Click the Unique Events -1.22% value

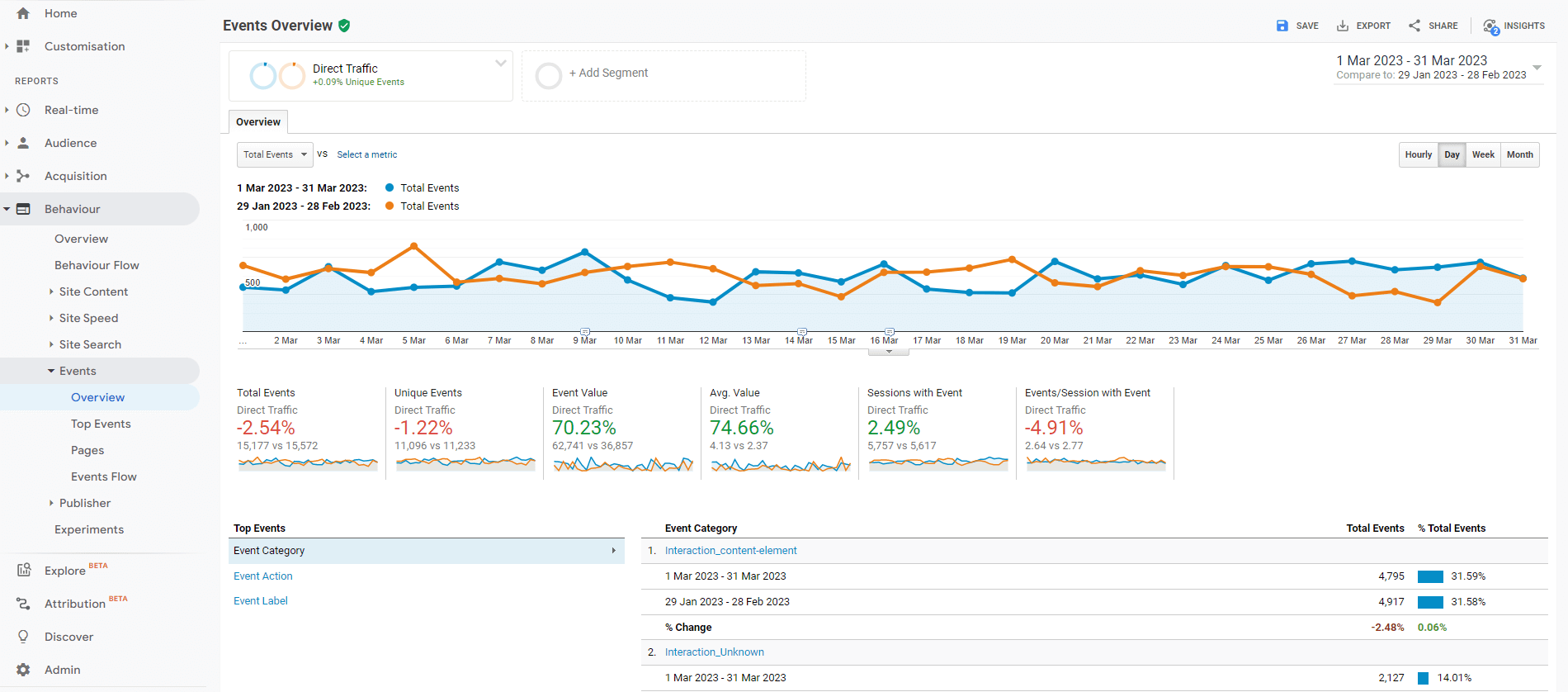click(x=423, y=428)
